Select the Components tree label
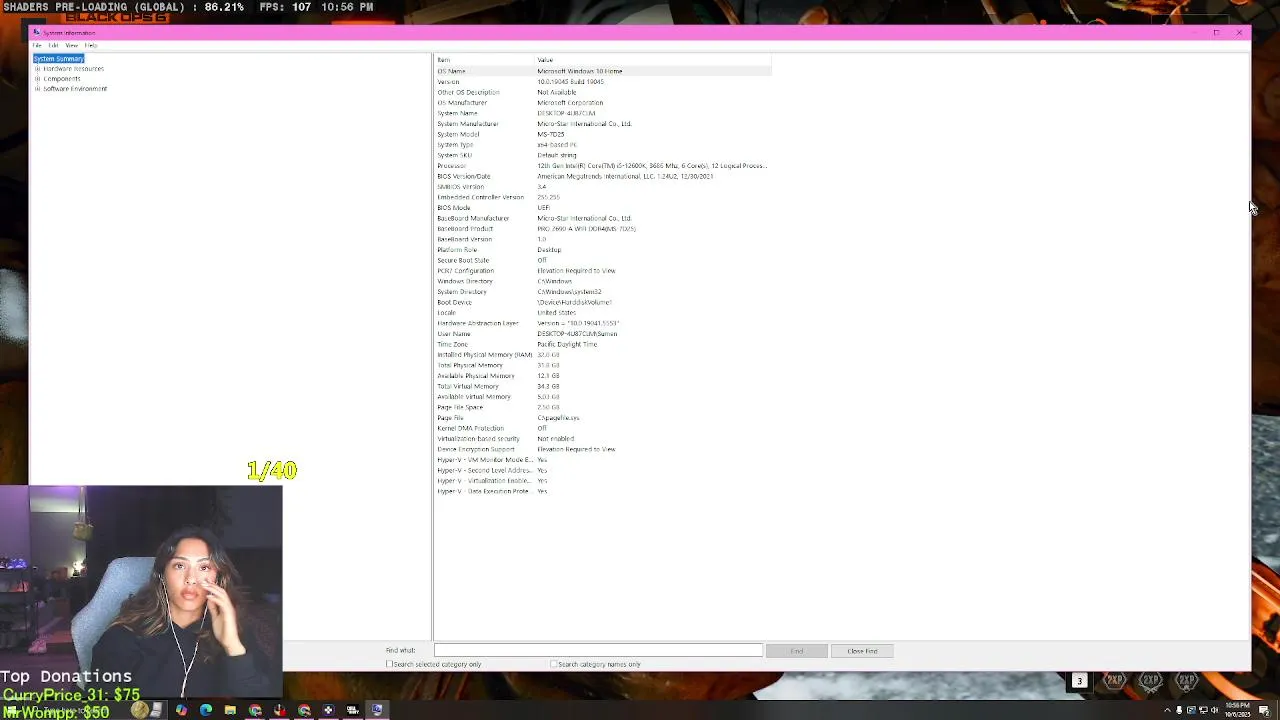 coord(62,79)
